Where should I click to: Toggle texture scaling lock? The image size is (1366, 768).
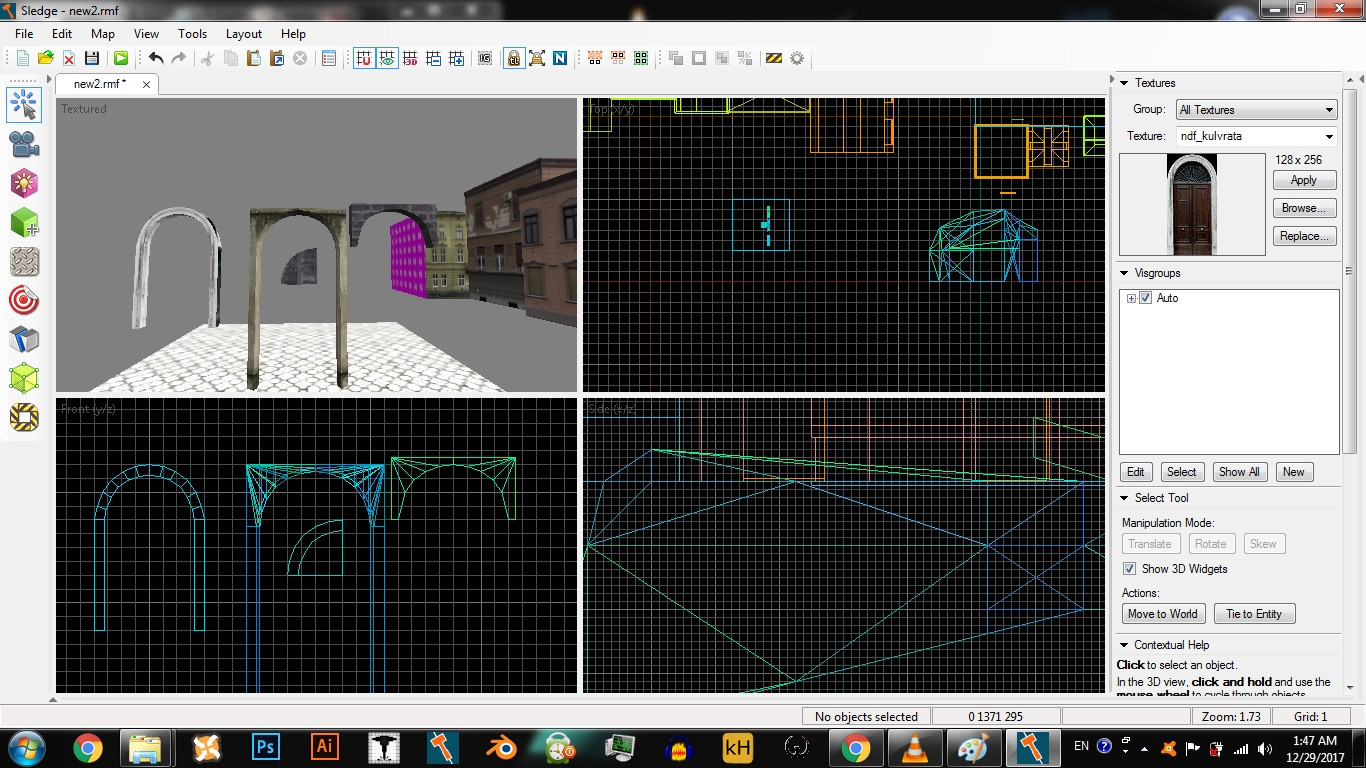(x=537, y=59)
